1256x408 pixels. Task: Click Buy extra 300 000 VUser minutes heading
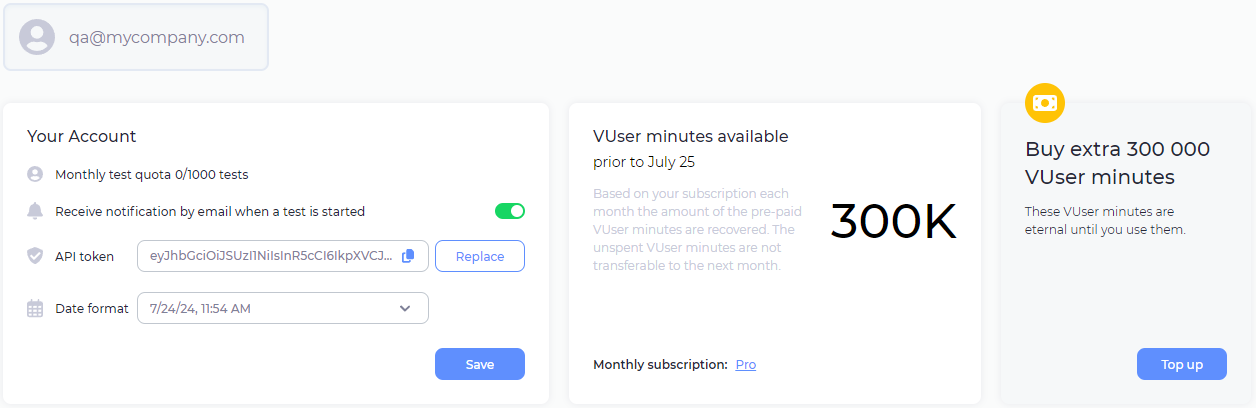1117,163
